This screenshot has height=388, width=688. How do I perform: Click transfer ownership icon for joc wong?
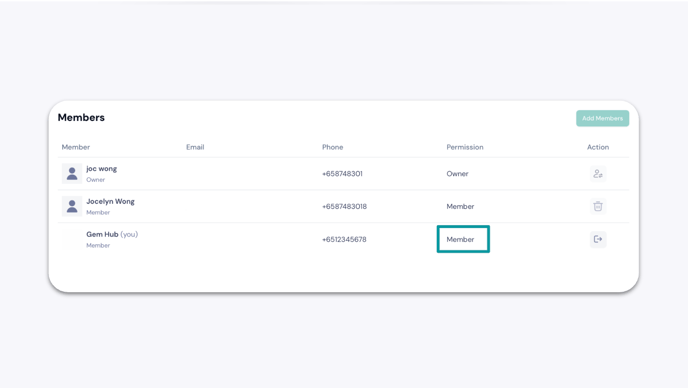pyautogui.click(x=598, y=174)
